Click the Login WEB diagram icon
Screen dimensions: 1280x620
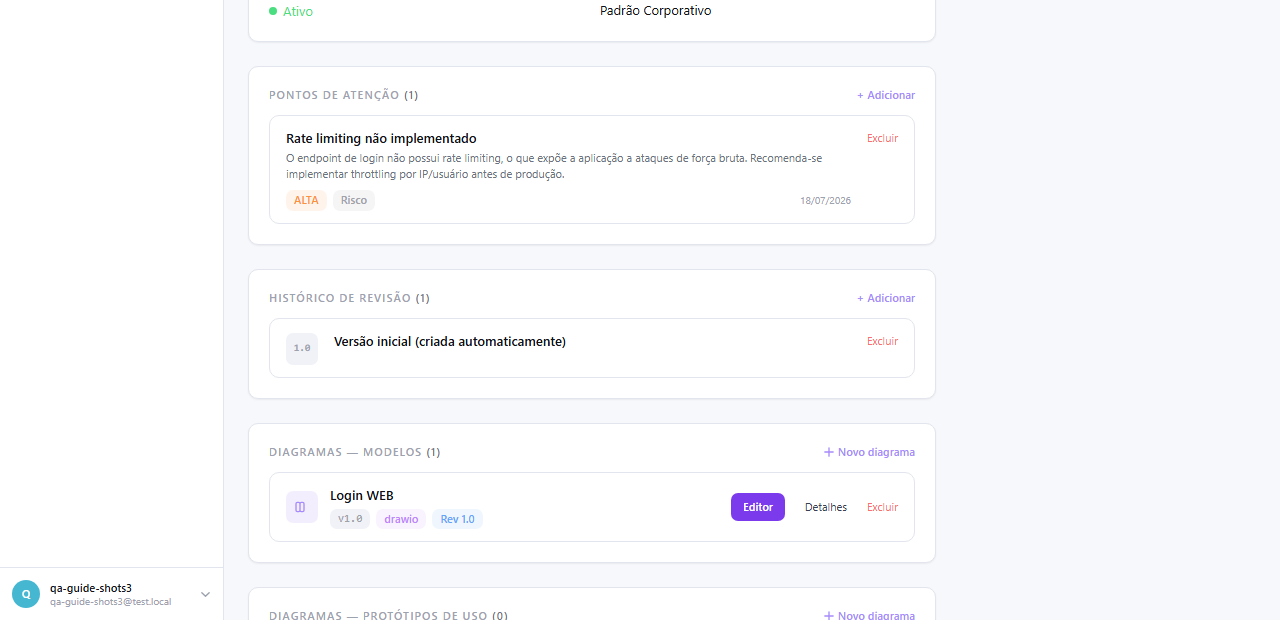pos(302,507)
